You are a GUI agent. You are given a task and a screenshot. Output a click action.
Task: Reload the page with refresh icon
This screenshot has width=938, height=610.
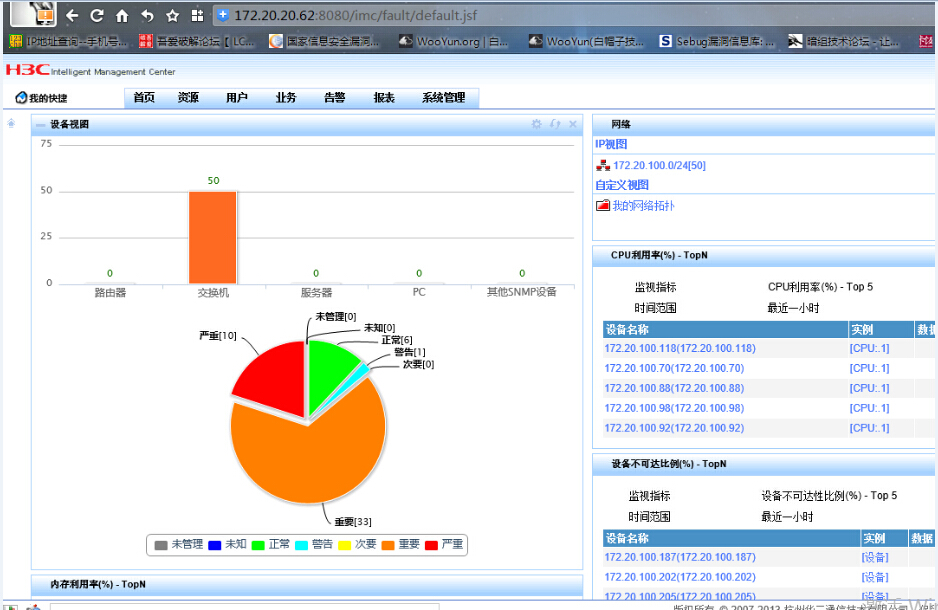click(x=97, y=16)
